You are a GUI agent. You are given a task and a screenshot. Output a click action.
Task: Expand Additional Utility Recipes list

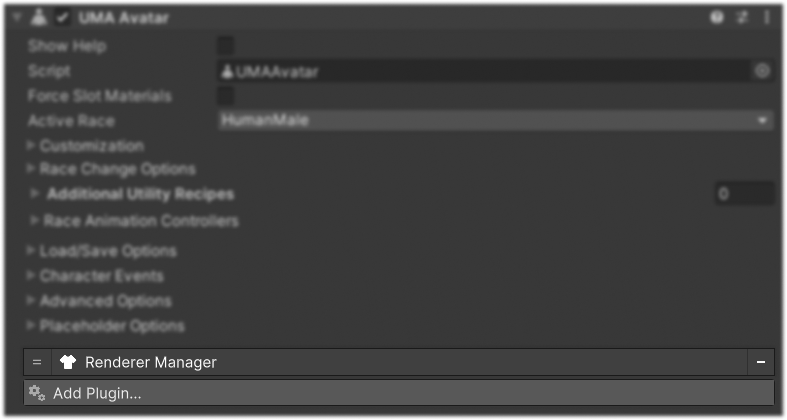coord(35,194)
